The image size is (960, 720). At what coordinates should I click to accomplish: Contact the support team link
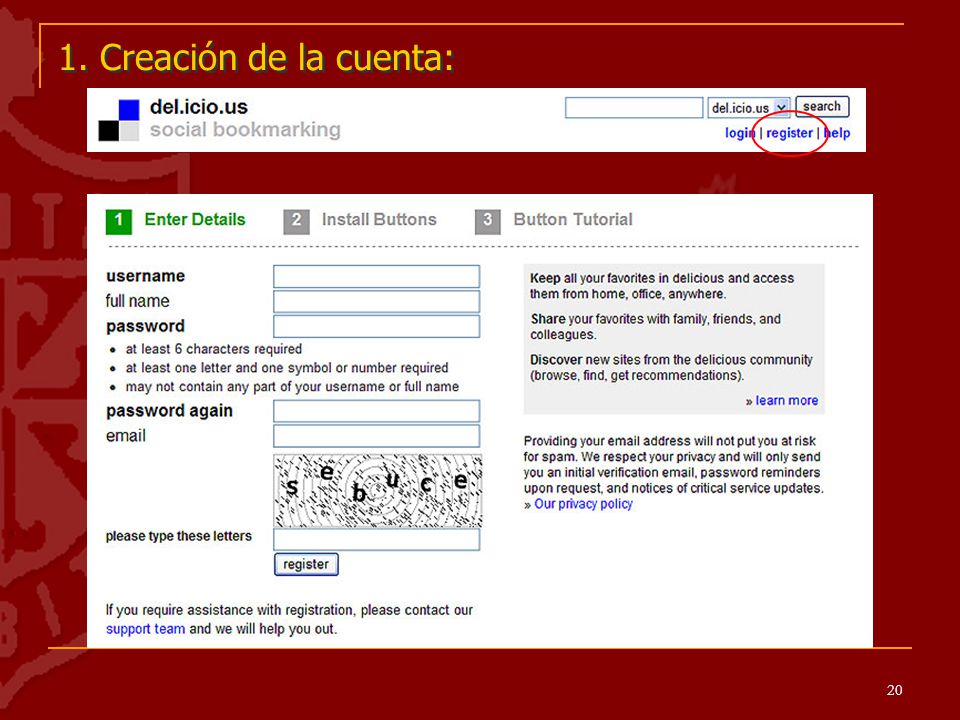click(145, 629)
